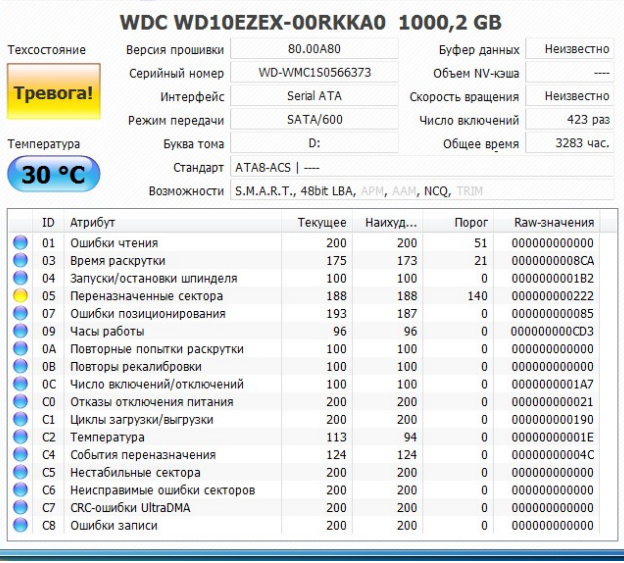The width and height of the screenshot is (624, 563).
Task: Click the blue status icon for Ошибки позиционирования
Action: click(x=20, y=313)
